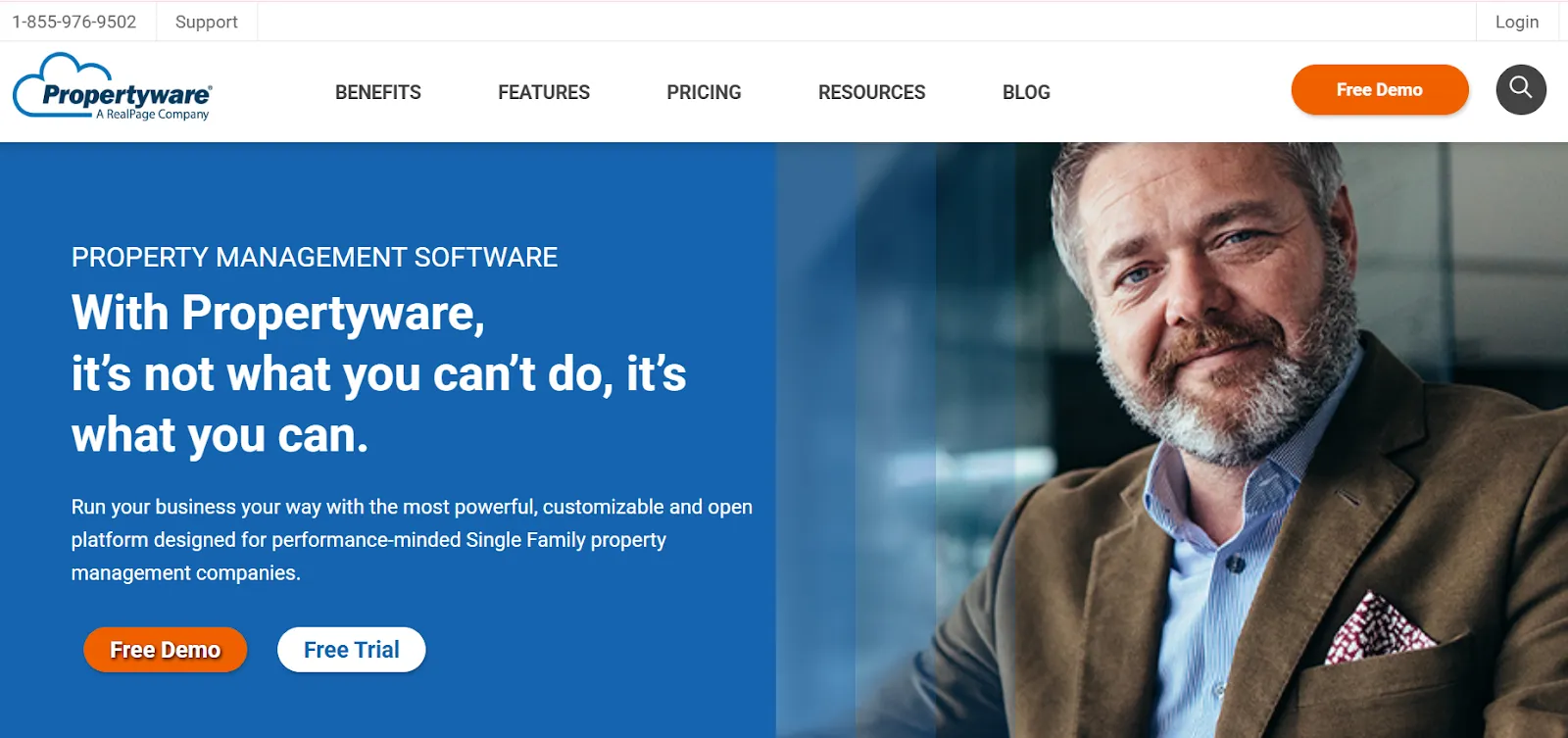Click Free Demo button in hero banner
The width and height of the screenshot is (1568, 738).
pos(166,650)
